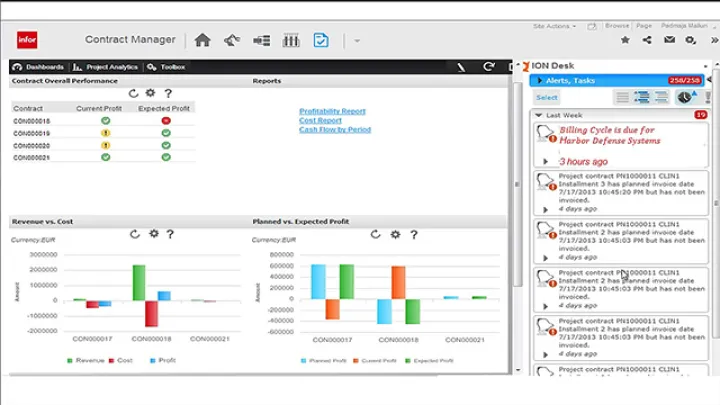Show help for Planned vs. Expected Profit
Viewport: 720px width, 405px height.
point(411,234)
